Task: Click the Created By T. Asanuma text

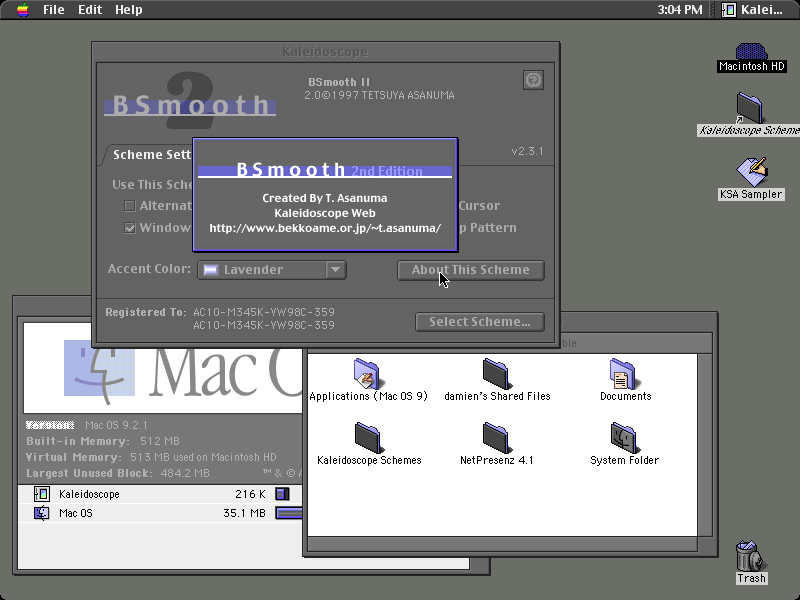Action: pyautogui.click(x=324, y=198)
